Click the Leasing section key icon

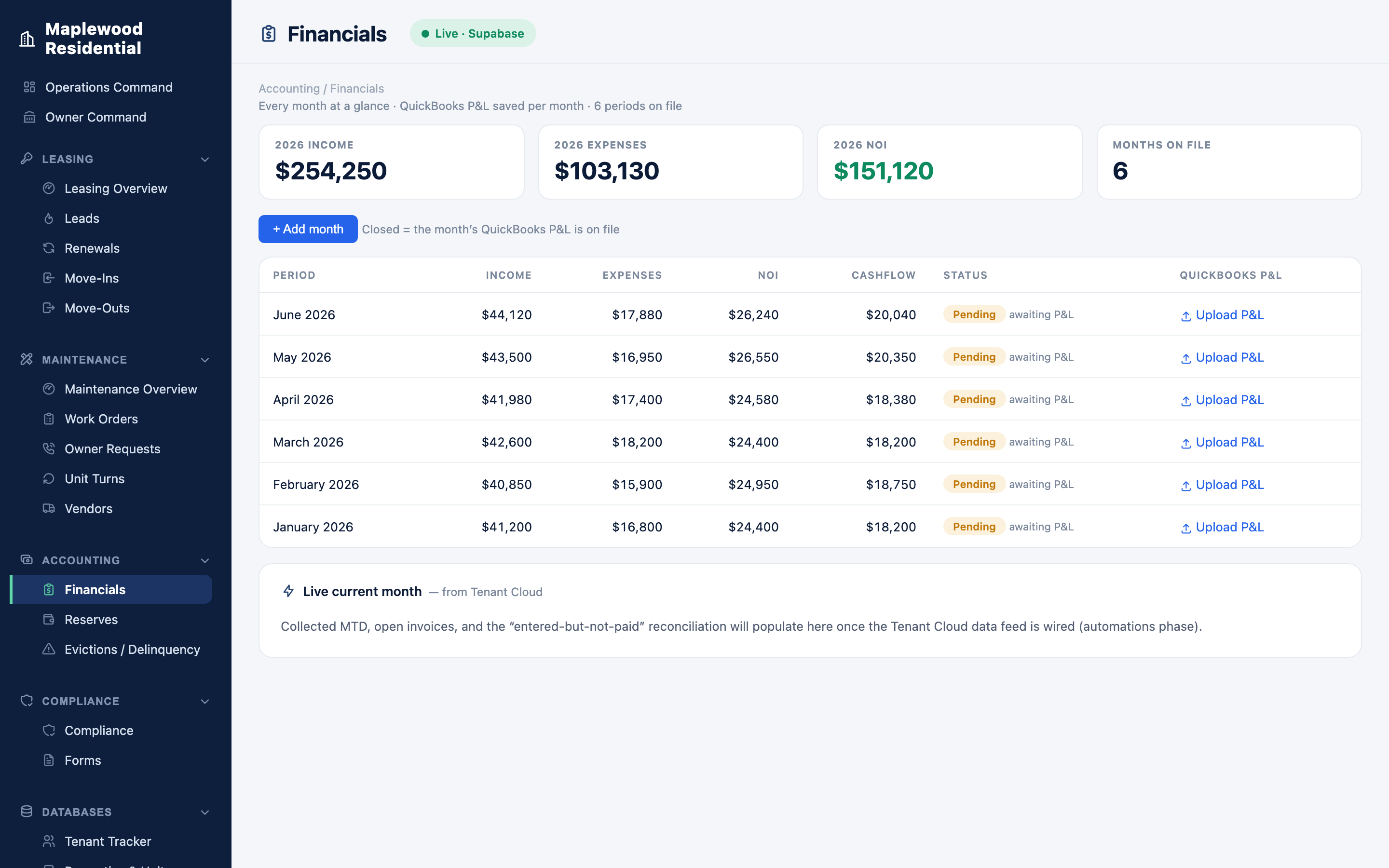(x=27, y=159)
